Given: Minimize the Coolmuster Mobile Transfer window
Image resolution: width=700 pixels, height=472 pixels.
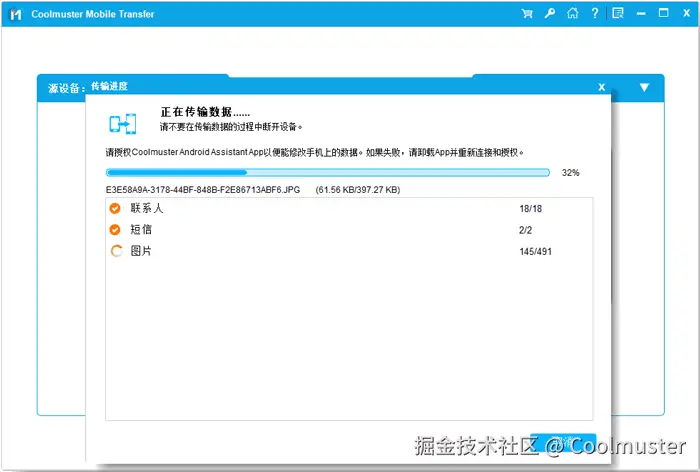Looking at the screenshot, I should 641,14.
